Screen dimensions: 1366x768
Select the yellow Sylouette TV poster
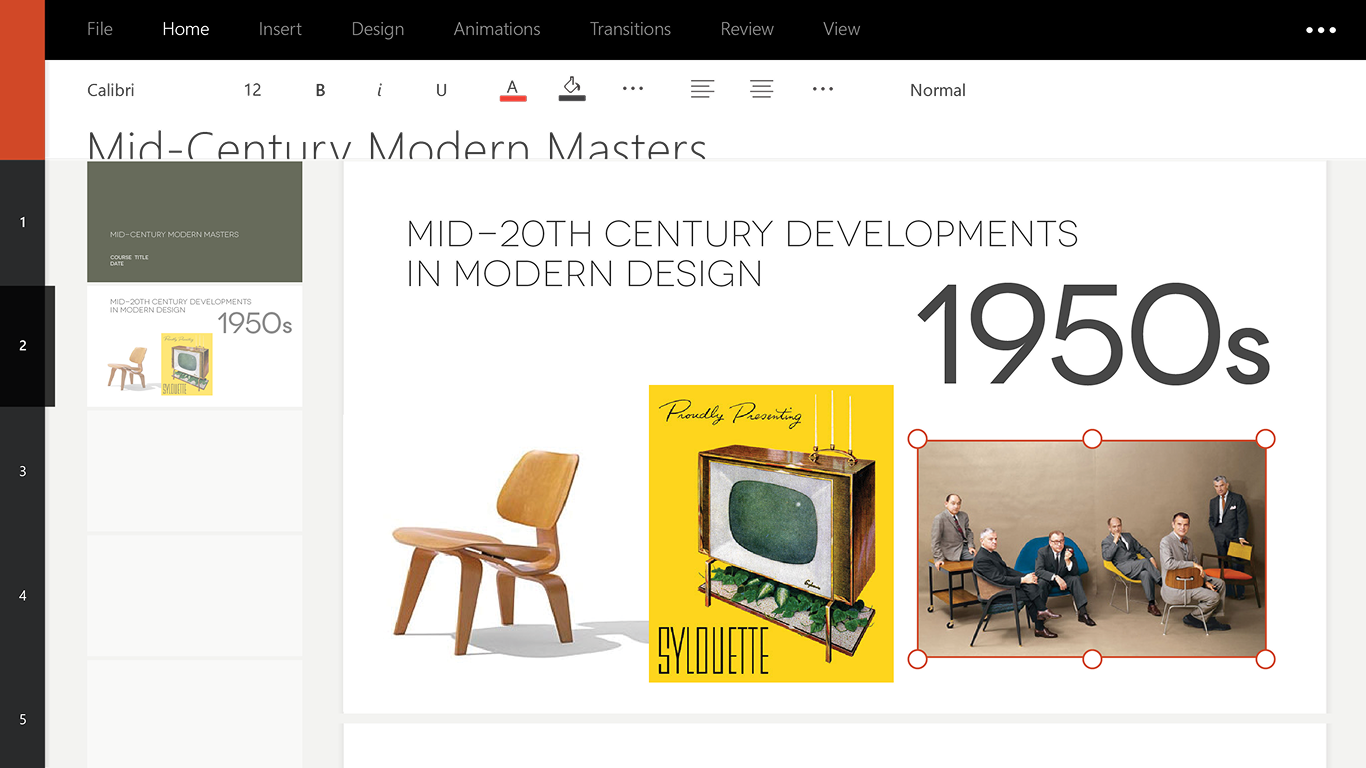click(771, 533)
